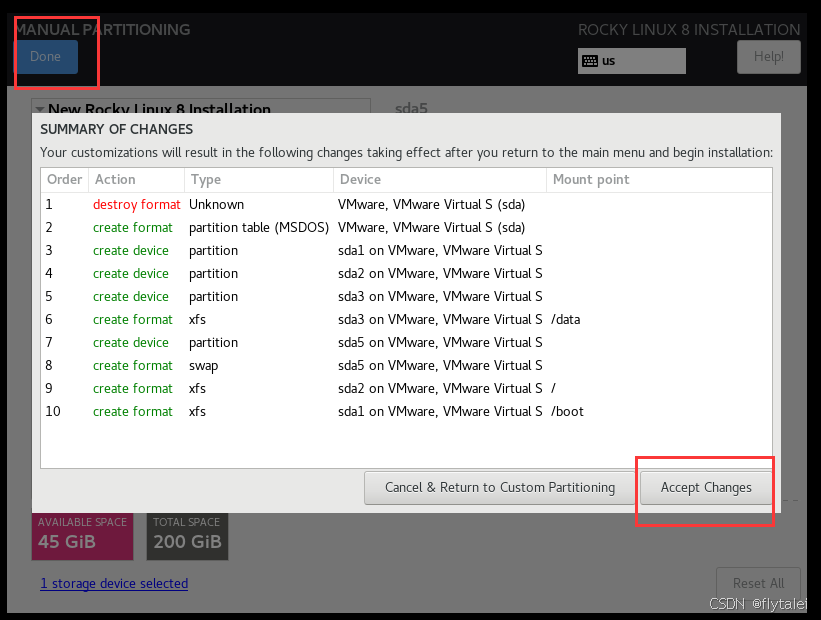Select the /data mount point row
The height and width of the screenshot is (620, 821).
pyautogui.click(x=406, y=319)
